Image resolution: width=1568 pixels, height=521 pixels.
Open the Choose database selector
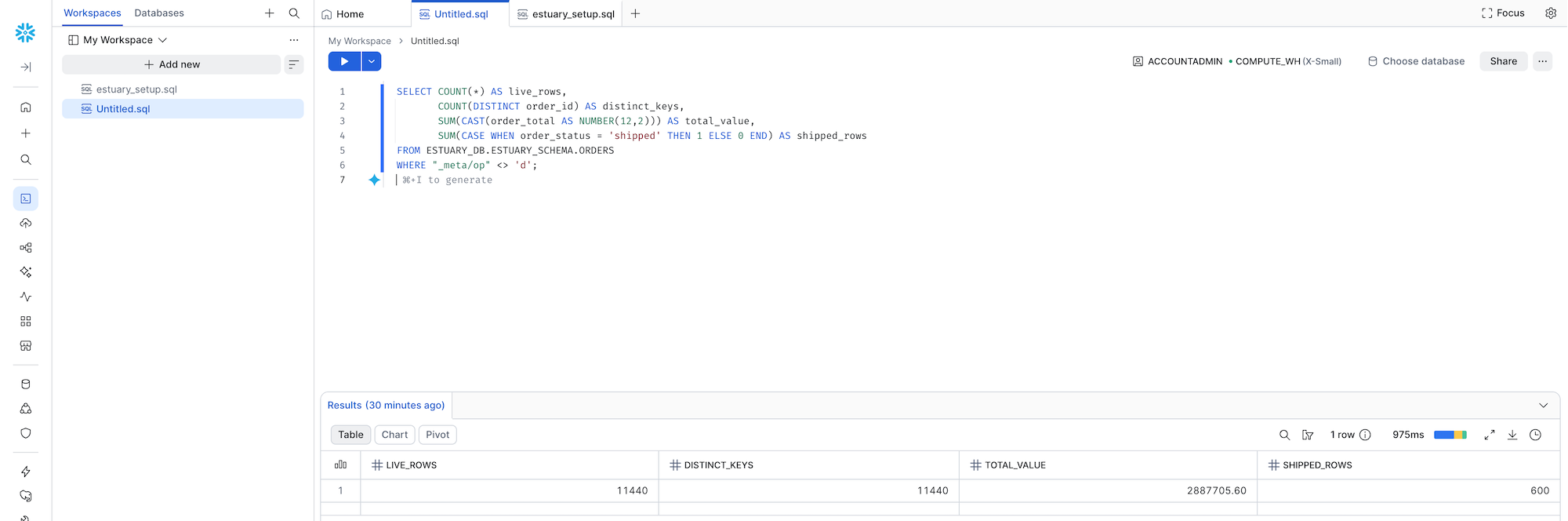[x=1416, y=61]
